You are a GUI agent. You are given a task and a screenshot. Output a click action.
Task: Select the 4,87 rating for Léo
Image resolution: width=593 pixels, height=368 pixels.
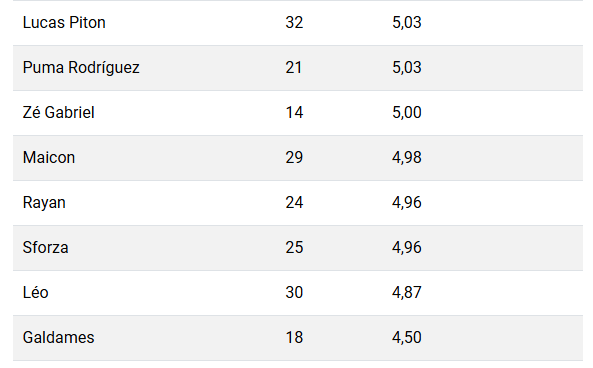click(x=407, y=293)
